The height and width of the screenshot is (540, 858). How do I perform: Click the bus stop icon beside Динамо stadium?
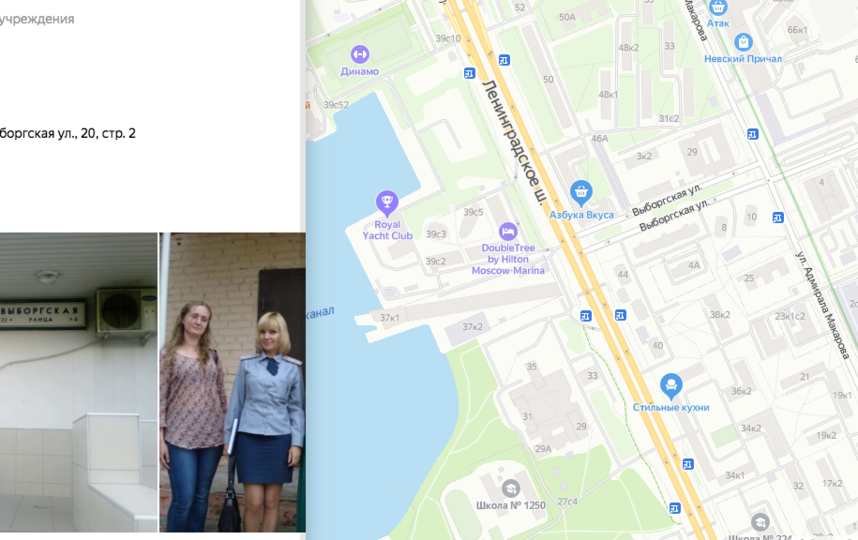(x=469, y=73)
